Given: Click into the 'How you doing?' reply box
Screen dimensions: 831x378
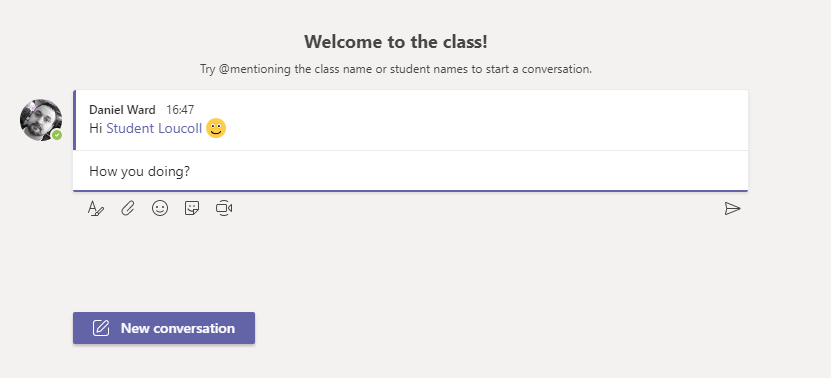Looking at the screenshot, I should 410,171.
